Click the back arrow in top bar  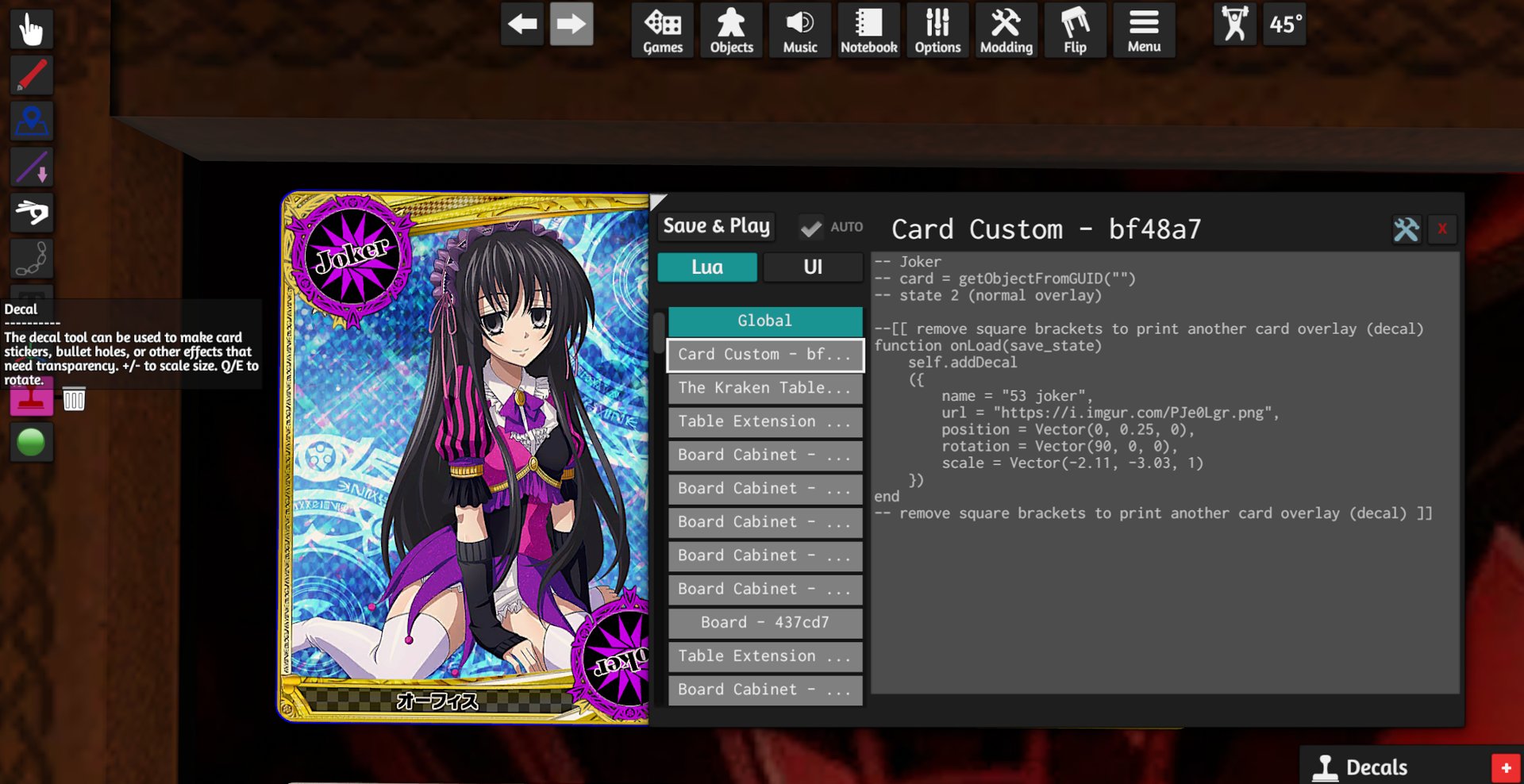(x=522, y=25)
